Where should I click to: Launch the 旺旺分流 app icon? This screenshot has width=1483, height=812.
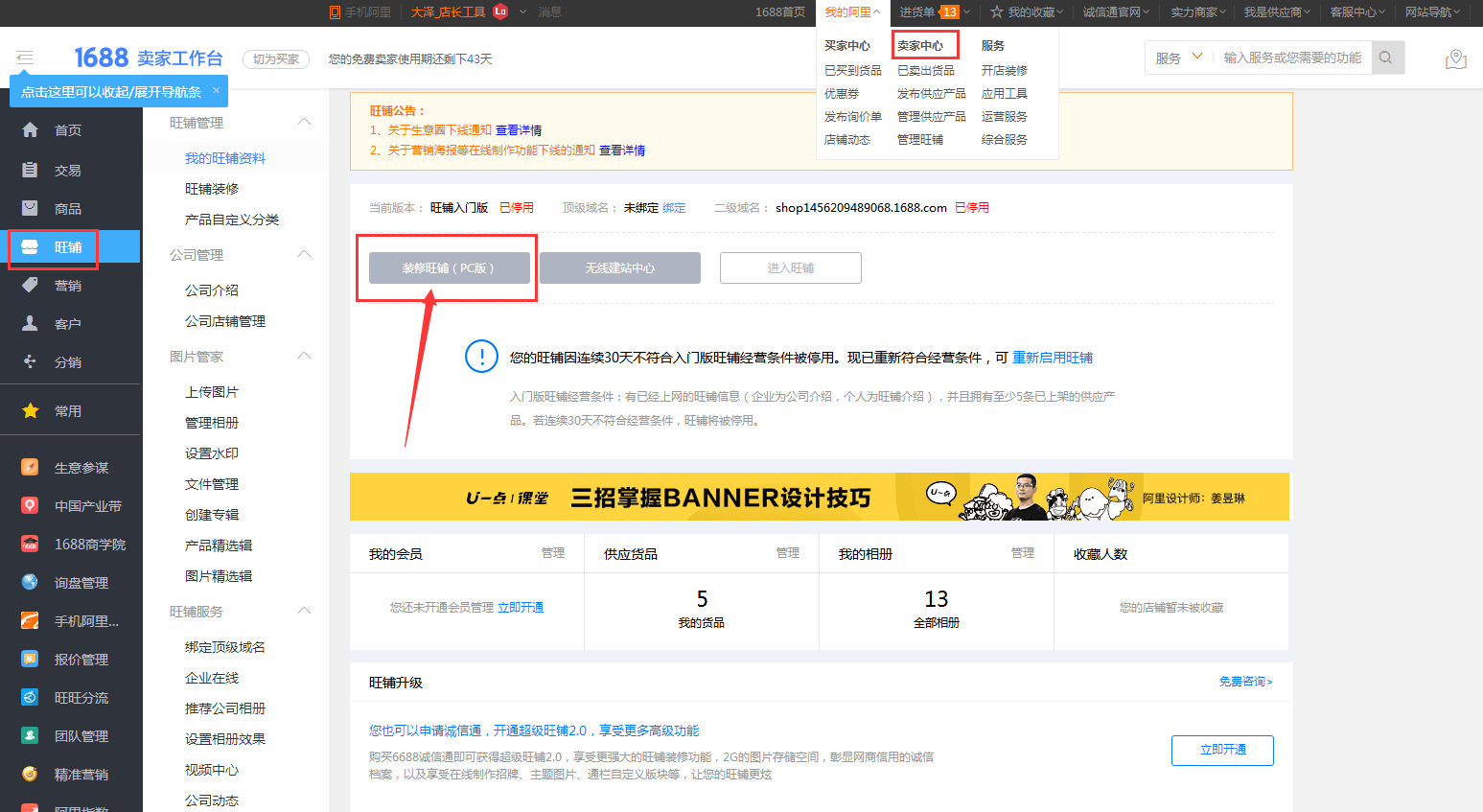click(x=31, y=697)
